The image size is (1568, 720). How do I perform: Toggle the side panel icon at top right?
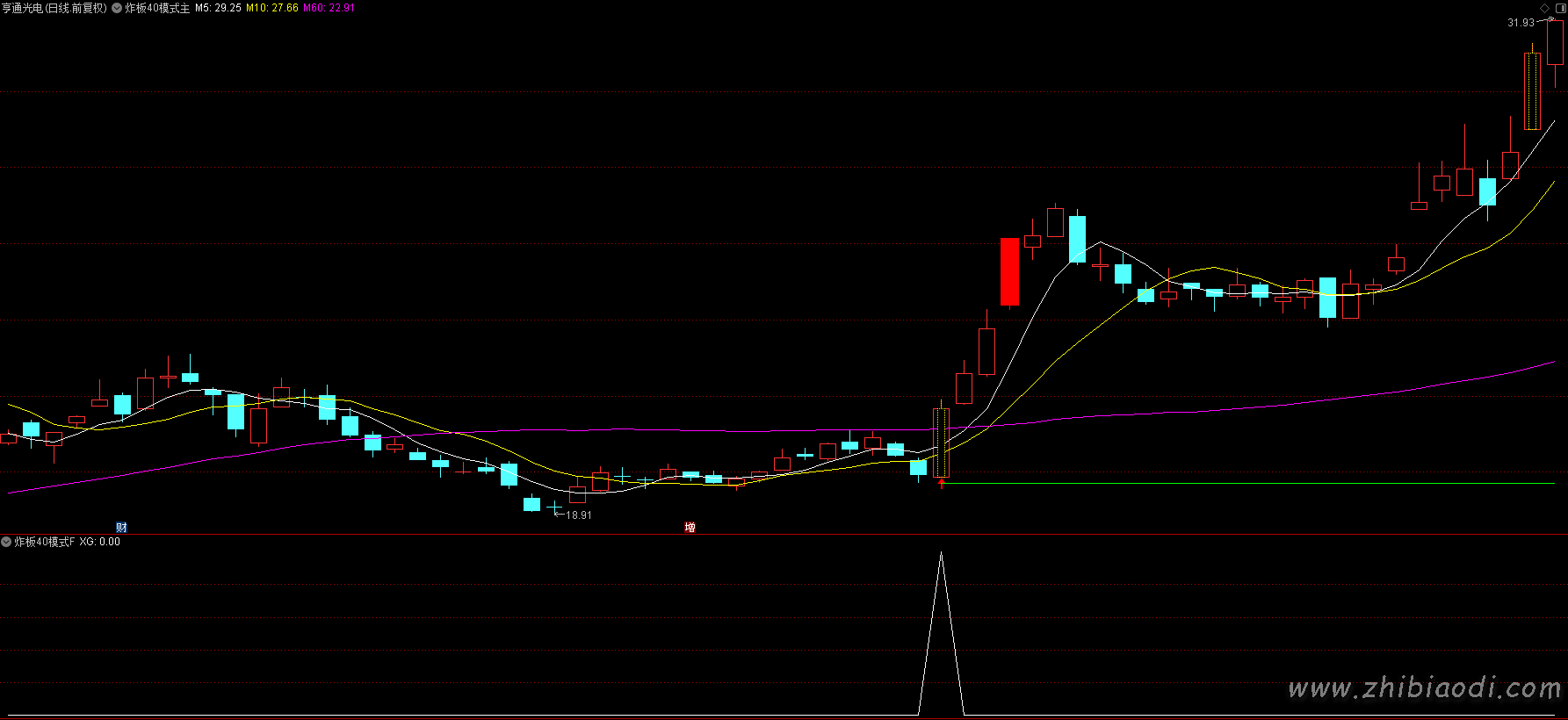pos(1559,8)
